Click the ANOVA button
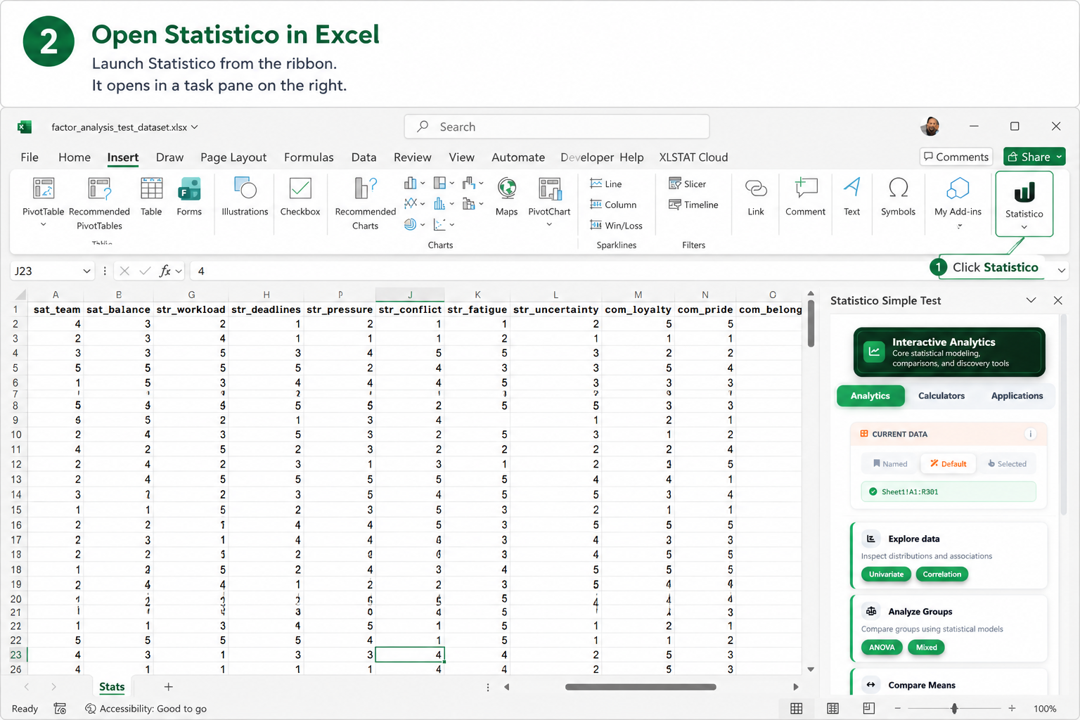The width and height of the screenshot is (1080, 720). tap(882, 647)
